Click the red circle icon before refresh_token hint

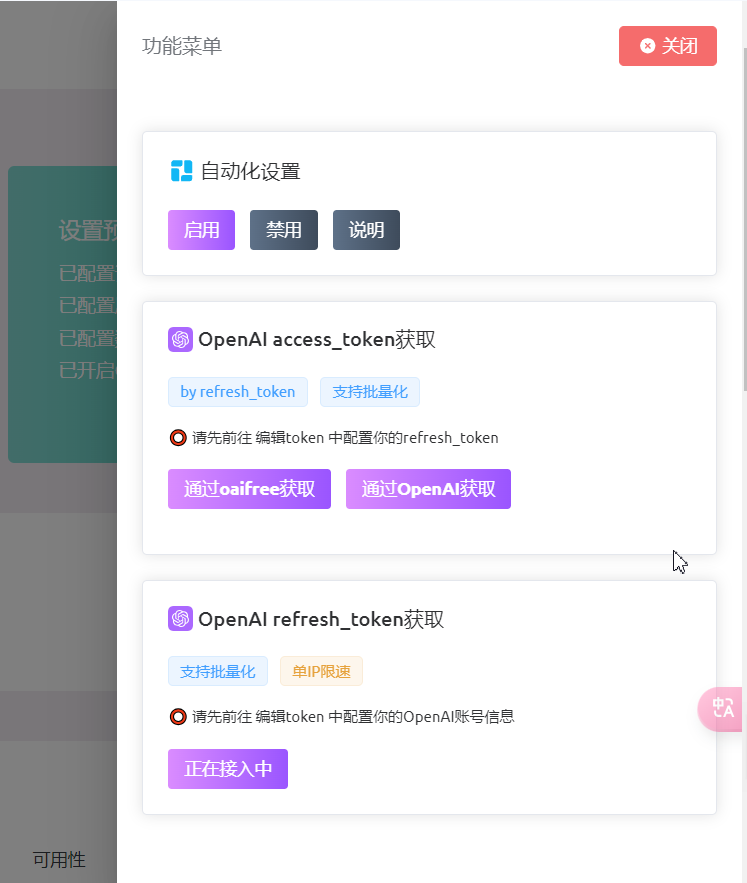178,437
